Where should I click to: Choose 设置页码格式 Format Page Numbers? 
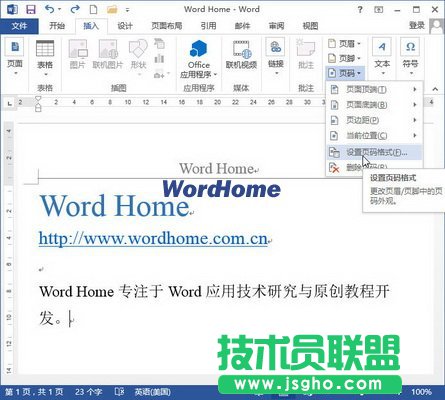coord(374,152)
